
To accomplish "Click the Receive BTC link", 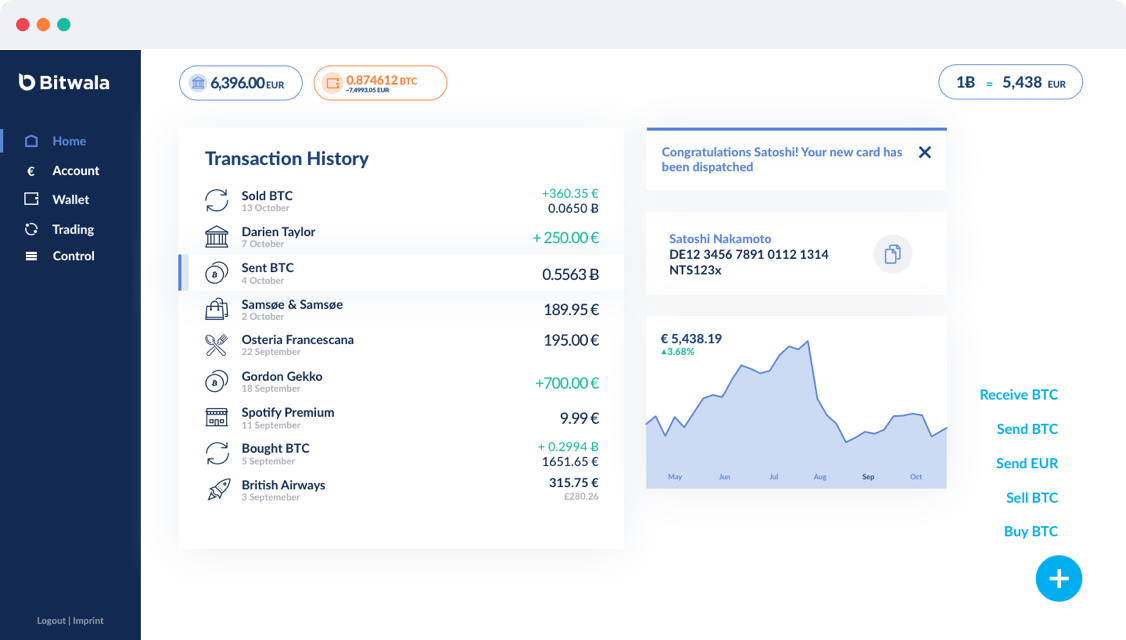I will 1018,395.
